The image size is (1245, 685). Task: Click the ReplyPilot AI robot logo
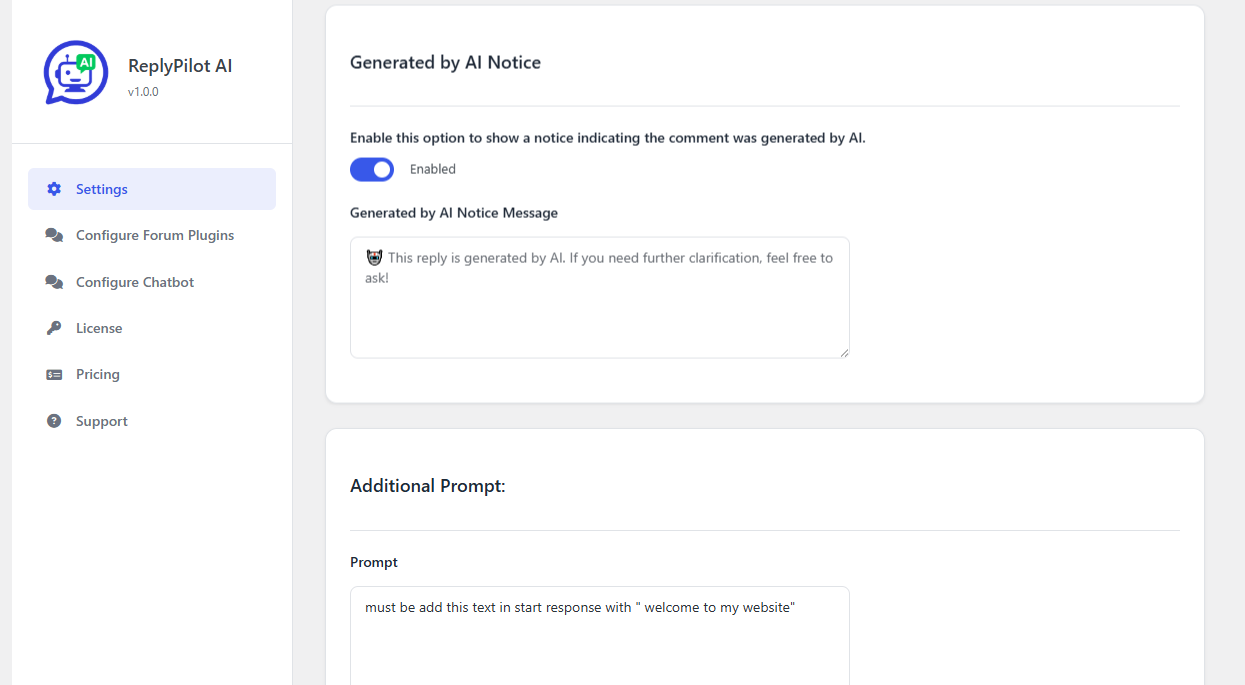76,73
